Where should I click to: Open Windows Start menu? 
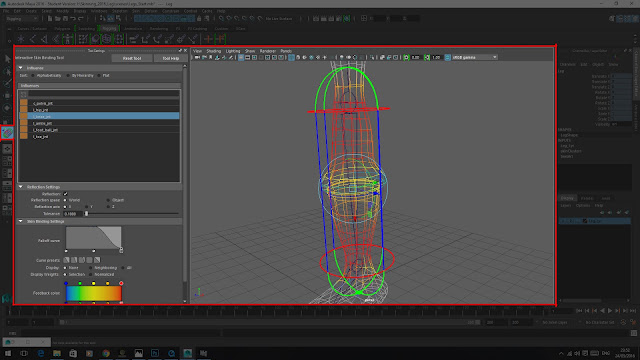click(8, 353)
